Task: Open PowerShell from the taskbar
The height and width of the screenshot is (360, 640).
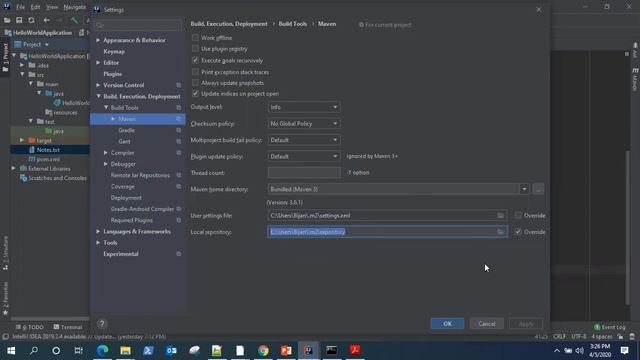Action: (x=148, y=350)
